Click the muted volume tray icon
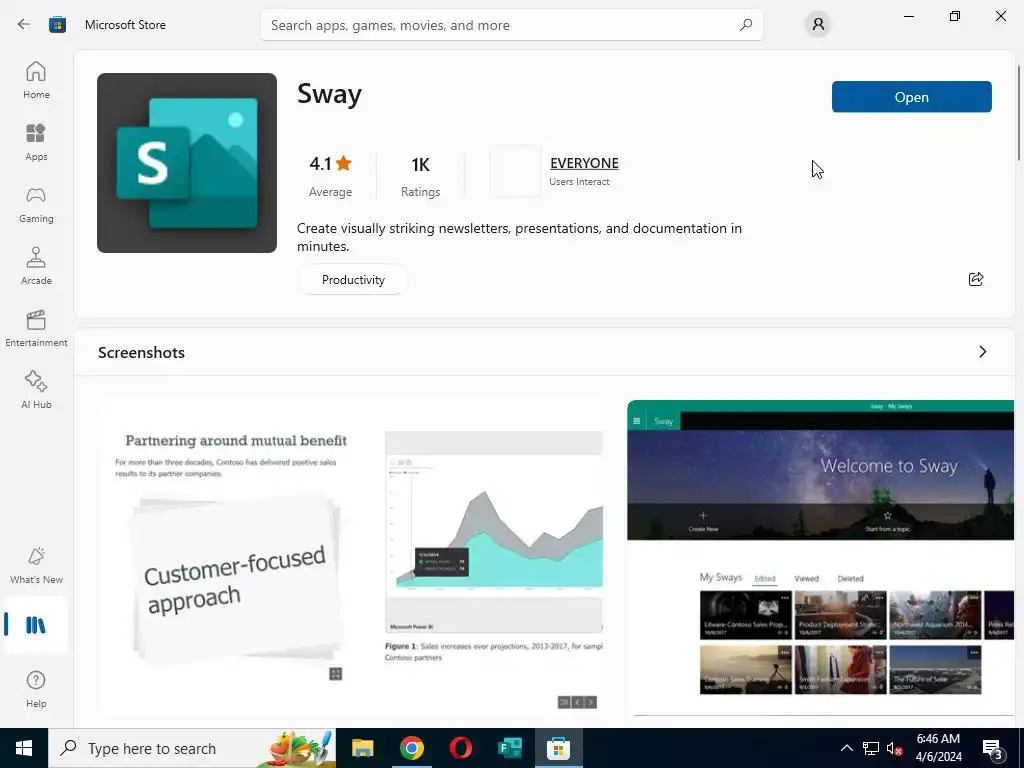 click(895, 748)
